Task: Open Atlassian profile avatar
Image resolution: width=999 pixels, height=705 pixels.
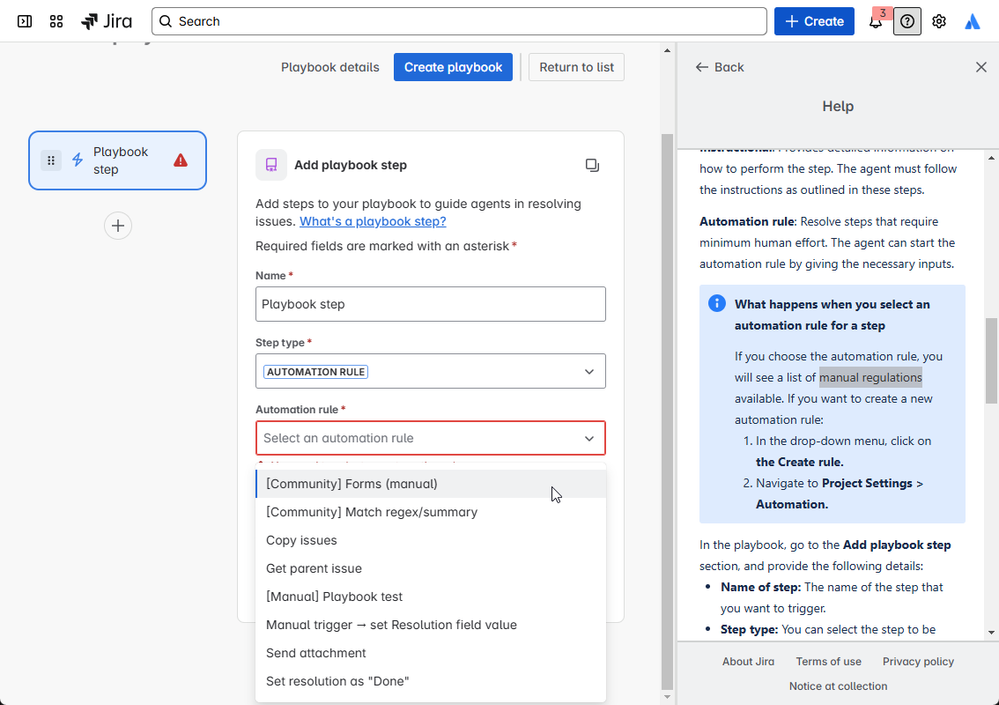Action: pos(972,22)
